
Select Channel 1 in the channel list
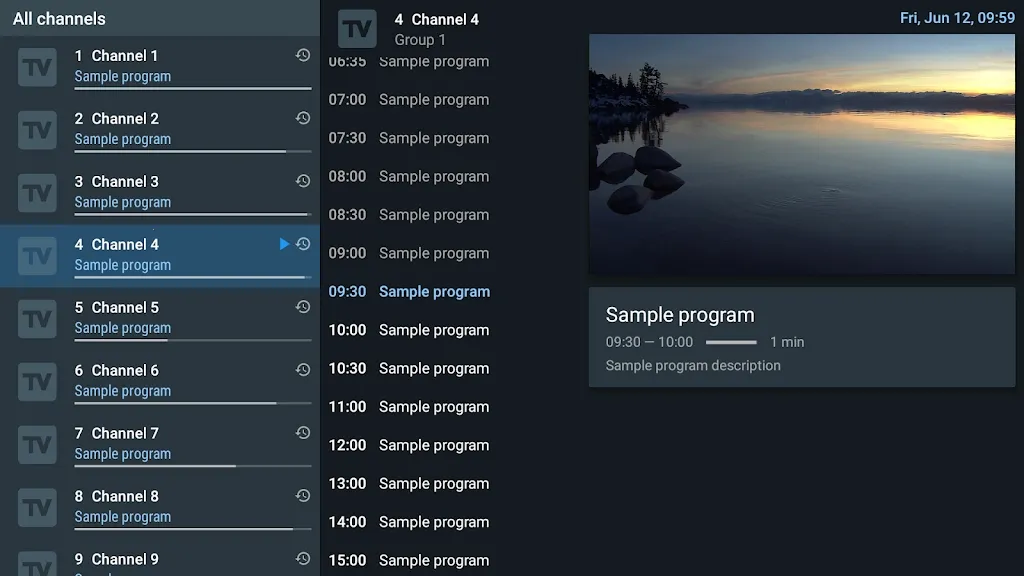click(x=160, y=67)
